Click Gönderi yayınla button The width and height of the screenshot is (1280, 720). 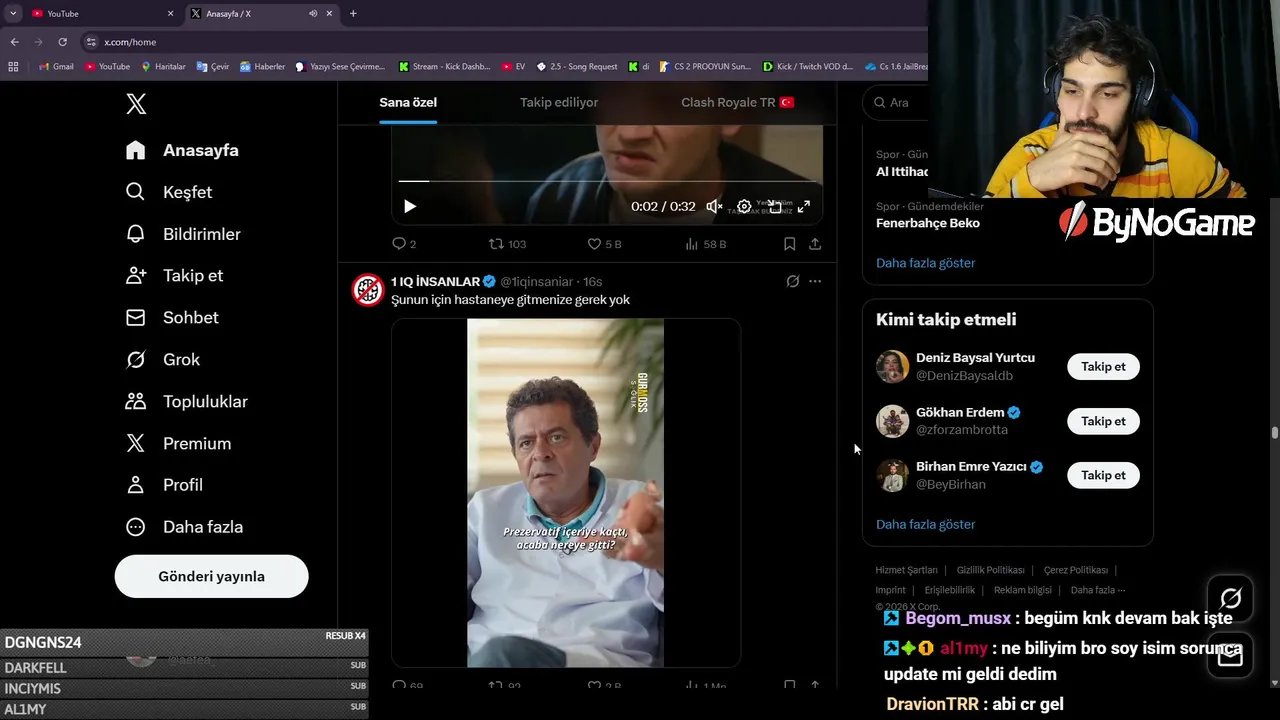tap(211, 576)
